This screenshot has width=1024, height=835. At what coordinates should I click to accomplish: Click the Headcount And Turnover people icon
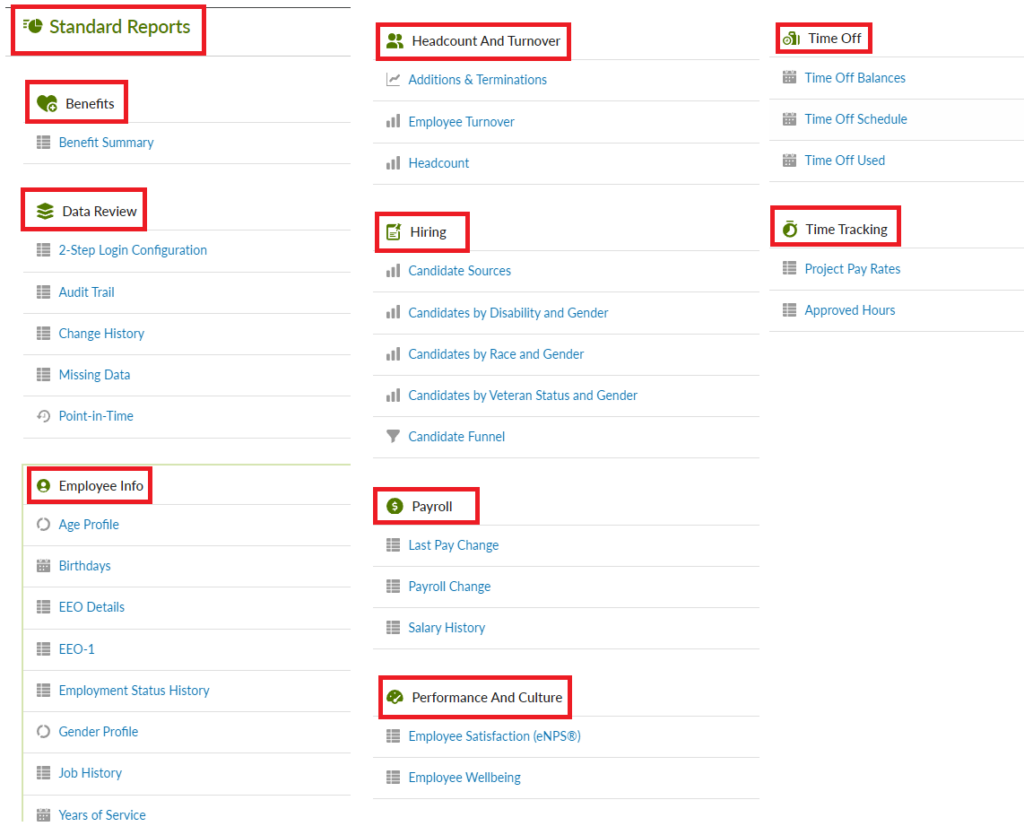[x=397, y=41]
